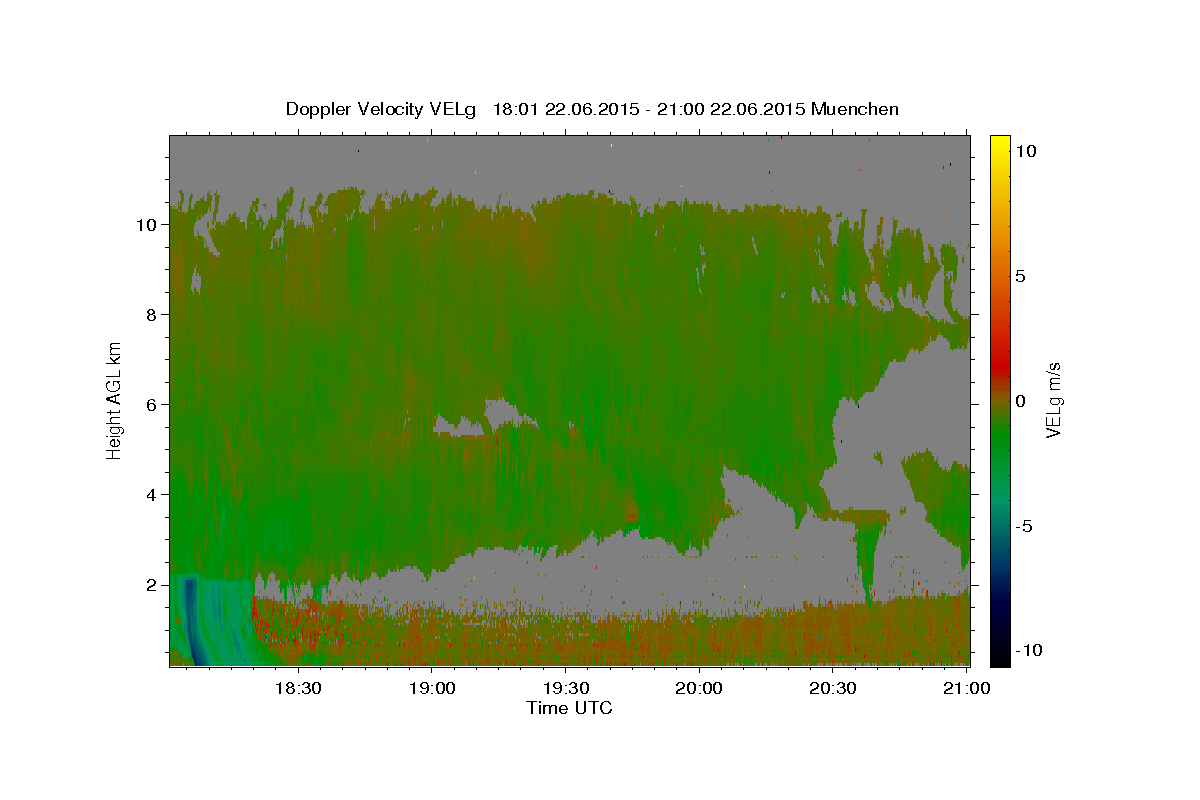Click the plot title 'Doppler Velocity VELg'
The height and width of the screenshot is (800, 1200).
point(381,109)
